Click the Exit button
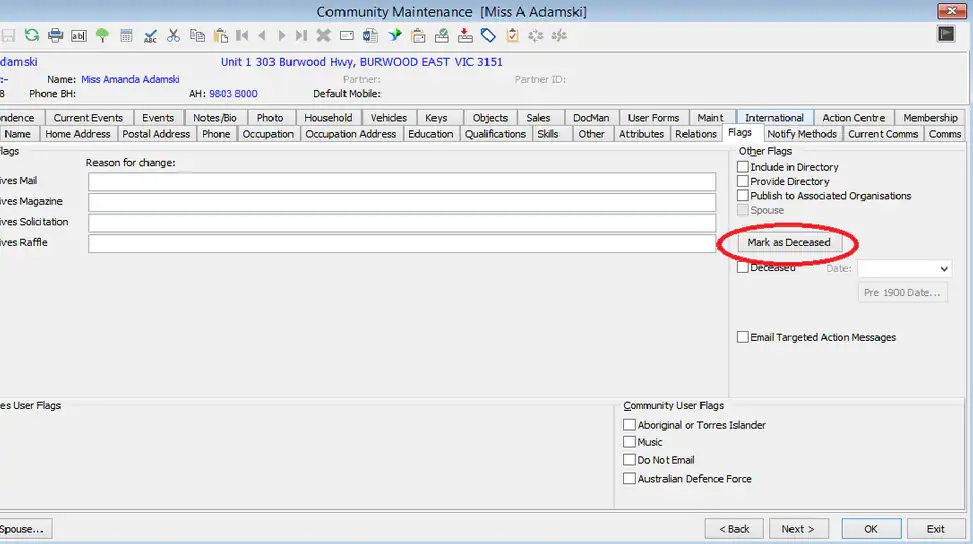Screen dimensions: 973x544 pyautogui.click(x=936, y=529)
